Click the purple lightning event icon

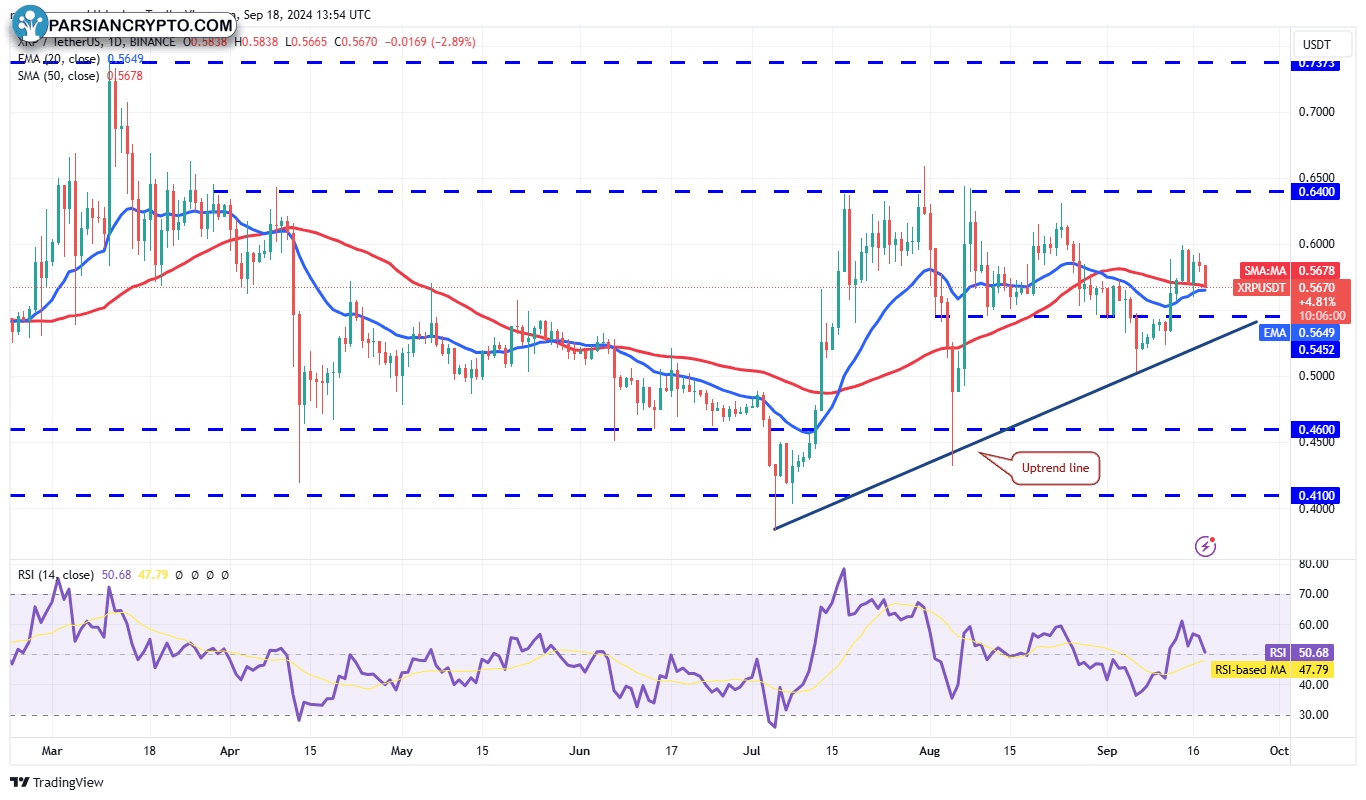pos(1206,546)
